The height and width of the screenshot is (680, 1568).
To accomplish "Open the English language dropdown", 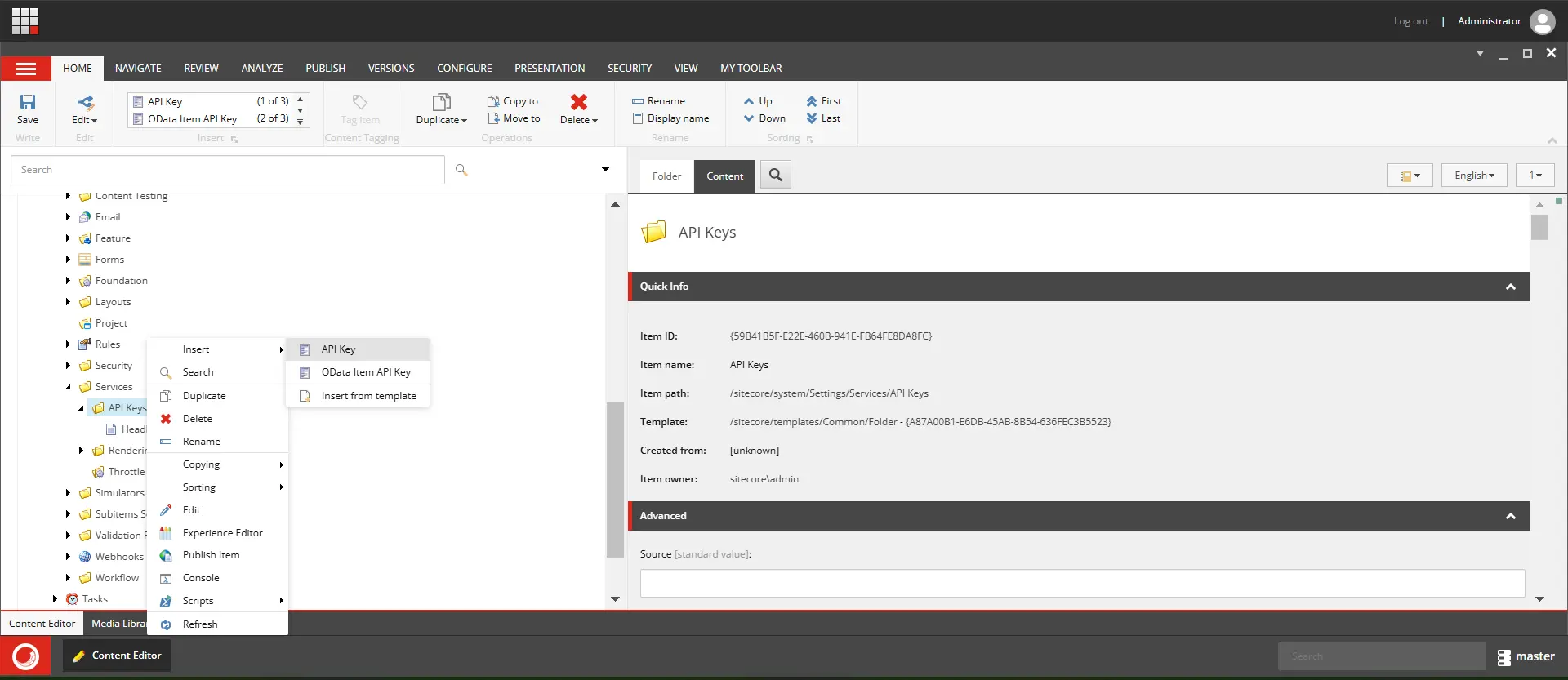I will [1475, 176].
